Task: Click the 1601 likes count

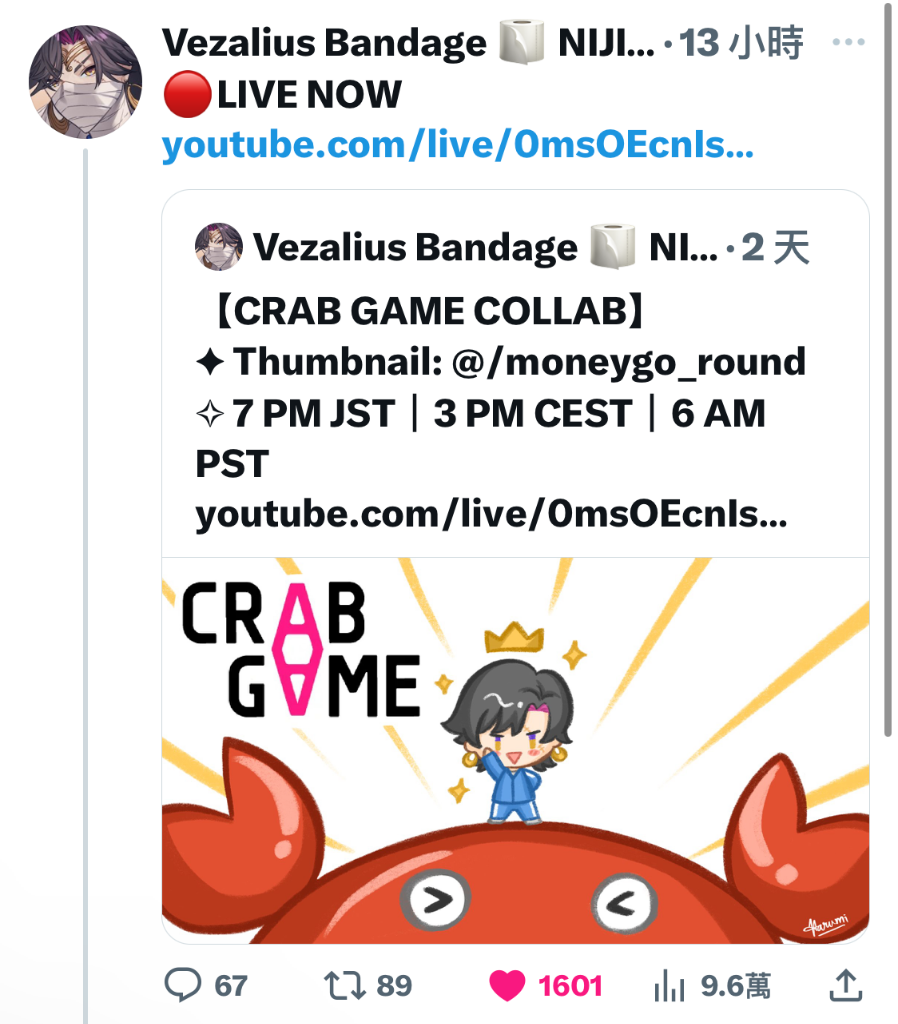Action: [570, 986]
